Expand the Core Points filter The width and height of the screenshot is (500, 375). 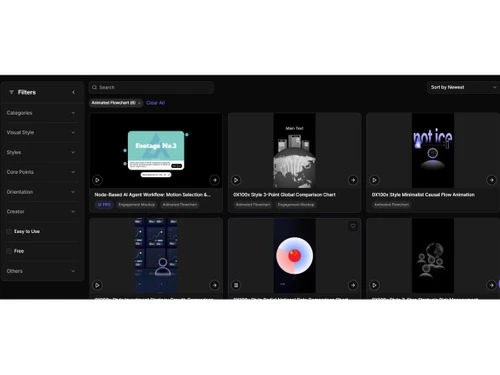pyautogui.click(x=41, y=172)
